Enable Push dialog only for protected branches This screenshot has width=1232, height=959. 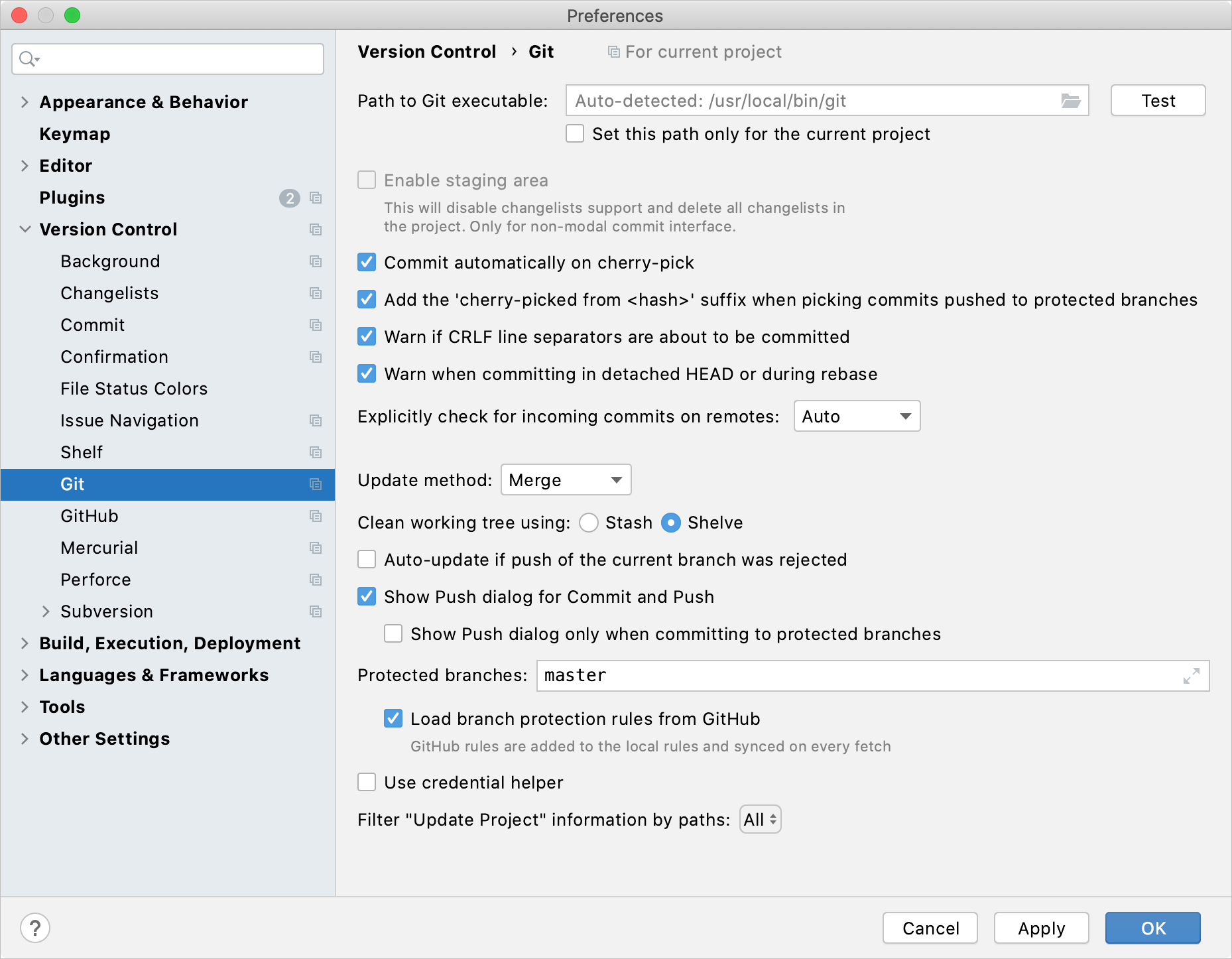(x=393, y=634)
